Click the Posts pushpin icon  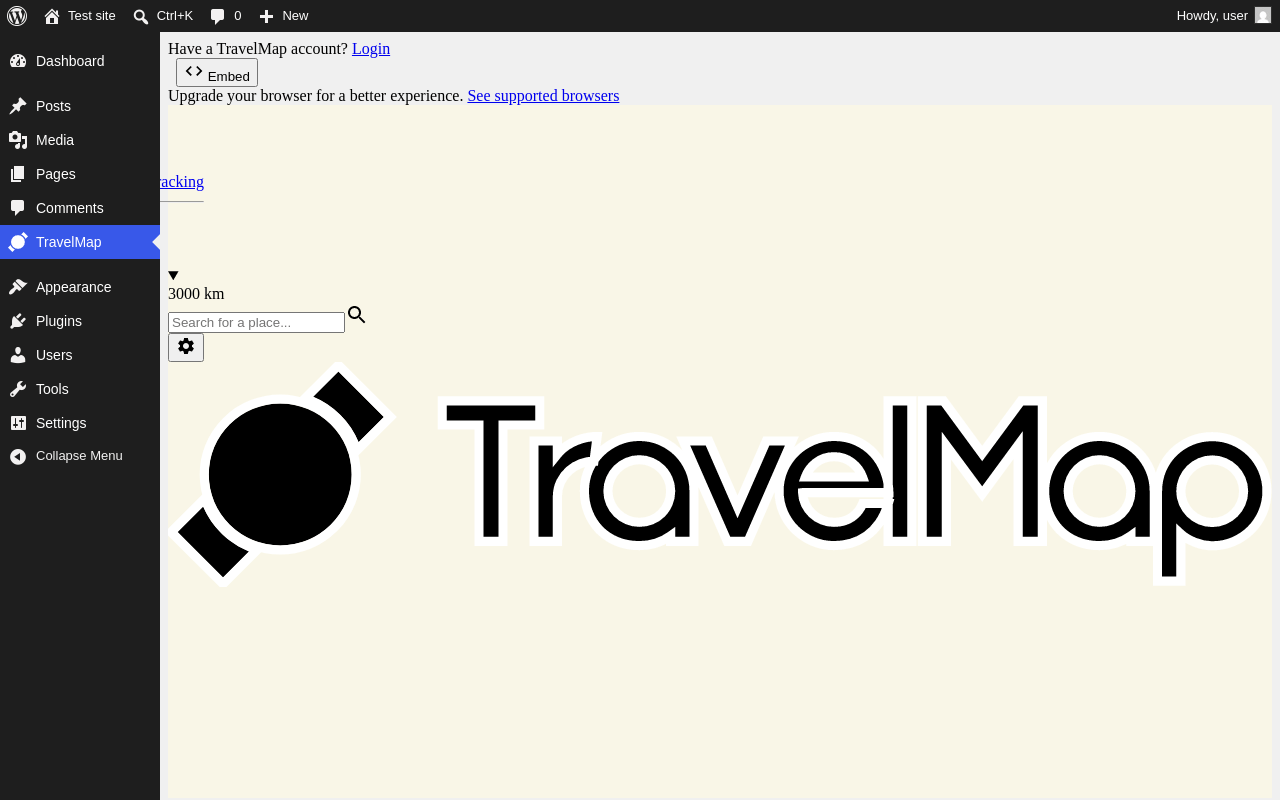18,106
